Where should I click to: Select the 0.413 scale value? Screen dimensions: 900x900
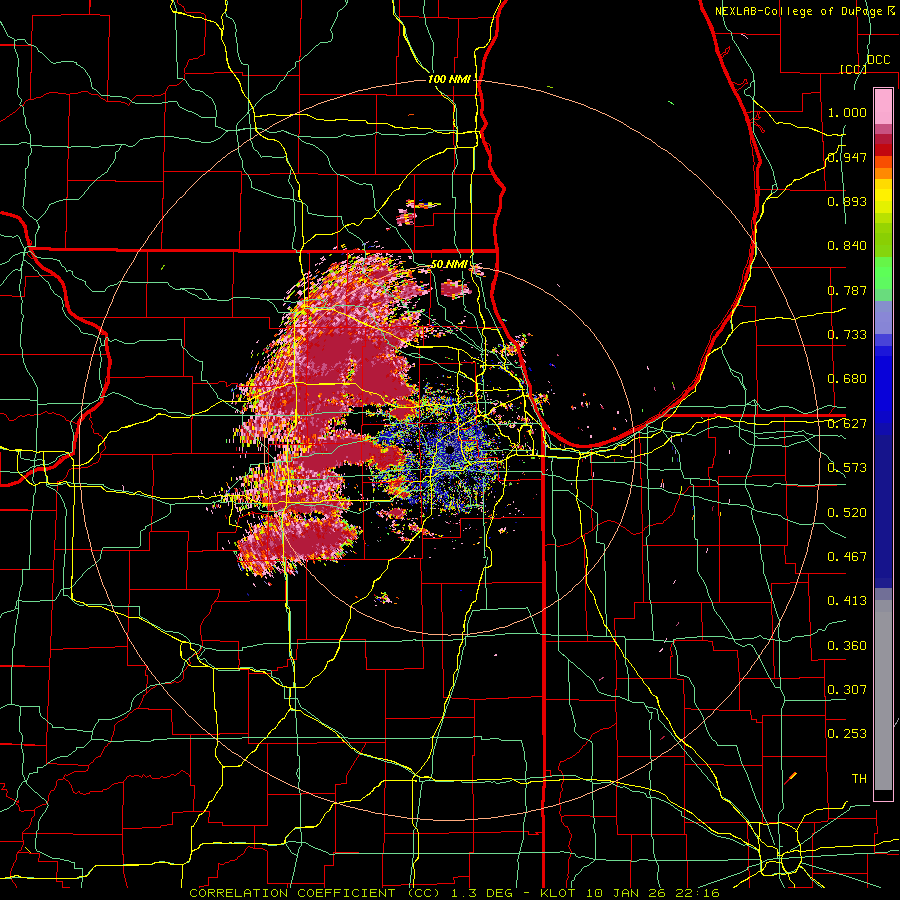(x=847, y=601)
